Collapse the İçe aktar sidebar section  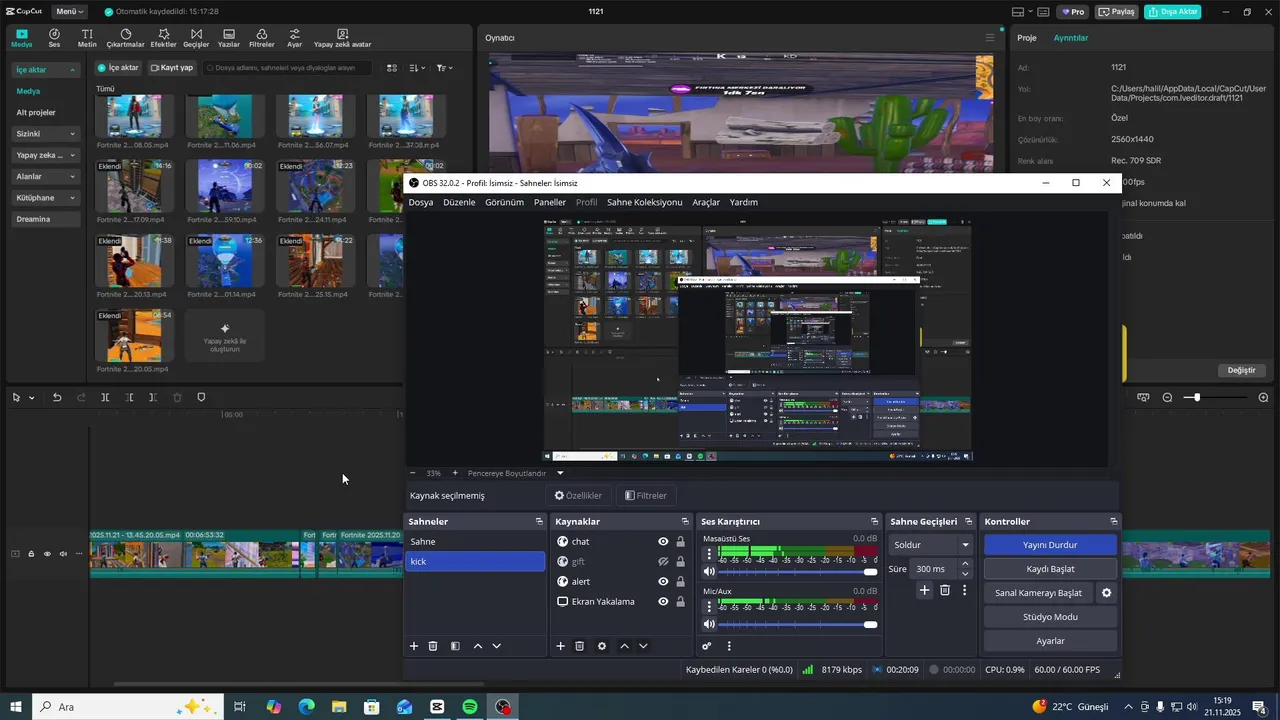pos(46,70)
